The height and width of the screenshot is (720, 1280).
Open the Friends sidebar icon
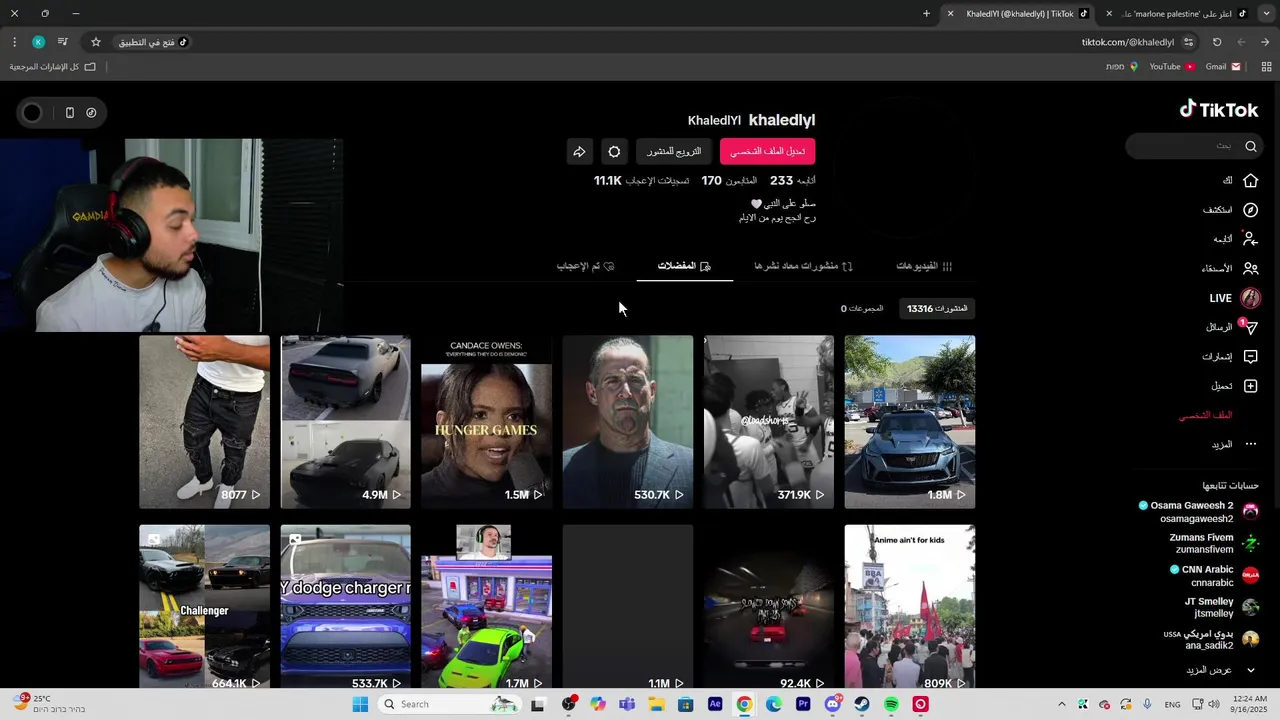(1250, 268)
